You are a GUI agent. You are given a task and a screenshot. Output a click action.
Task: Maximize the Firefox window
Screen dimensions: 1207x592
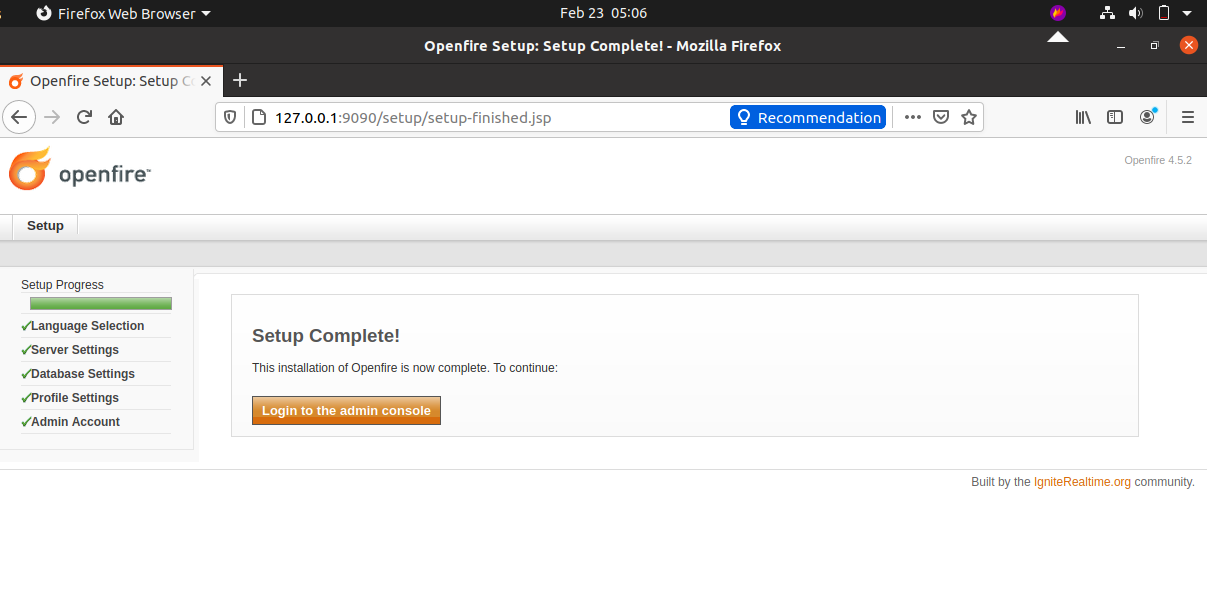1154,45
